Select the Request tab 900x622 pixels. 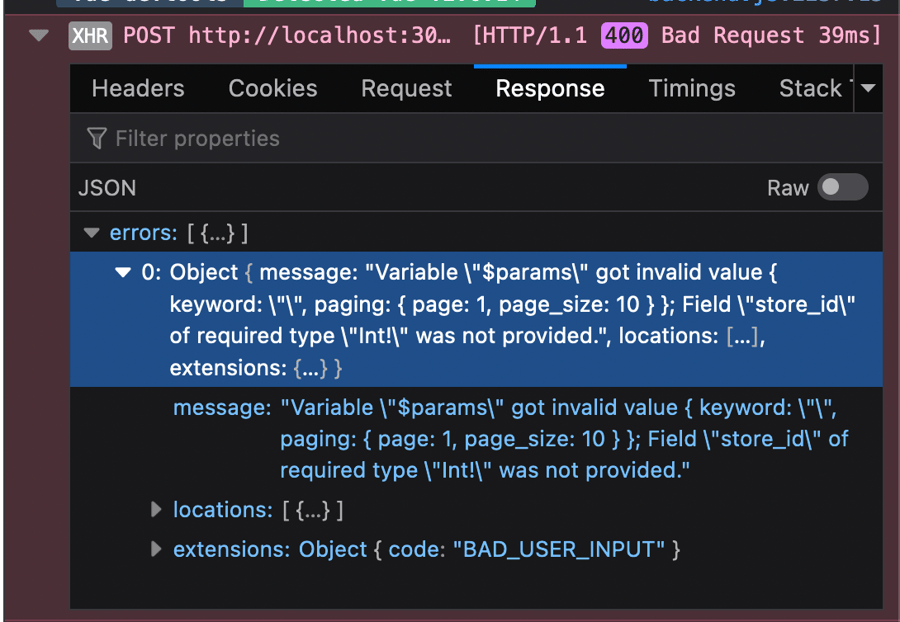click(x=406, y=88)
